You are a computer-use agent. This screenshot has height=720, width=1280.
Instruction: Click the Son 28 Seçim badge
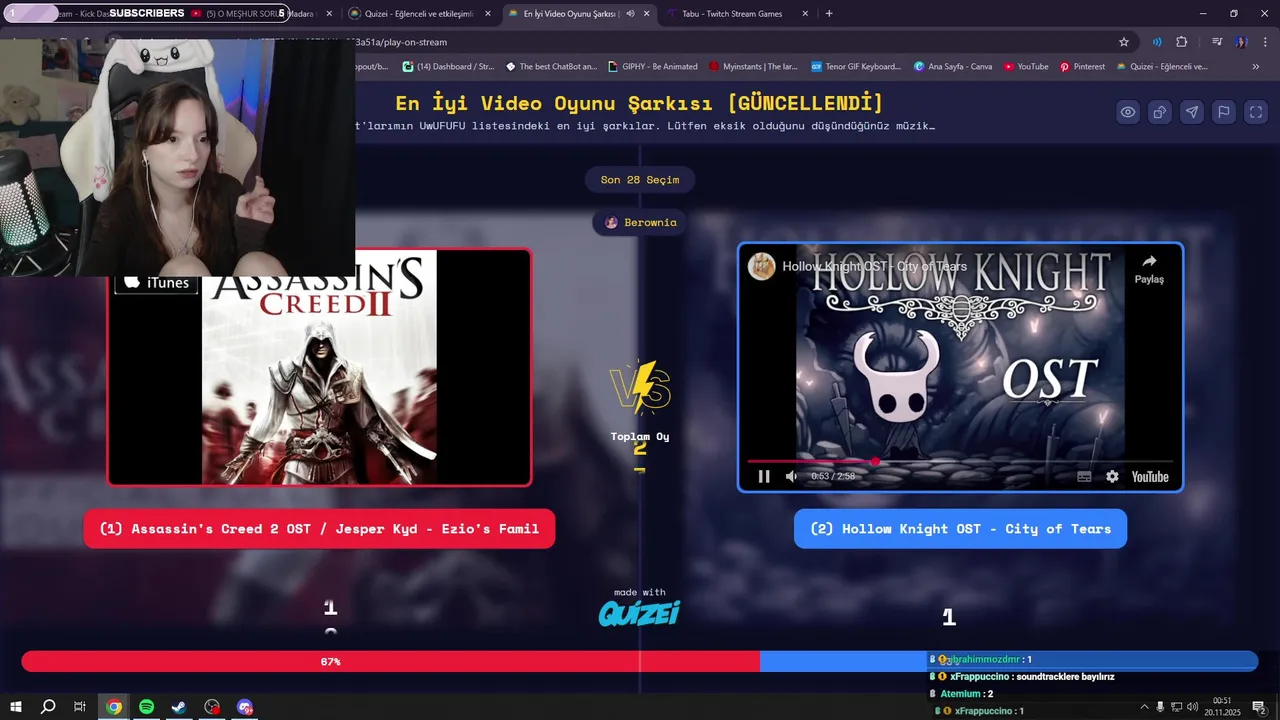point(640,180)
